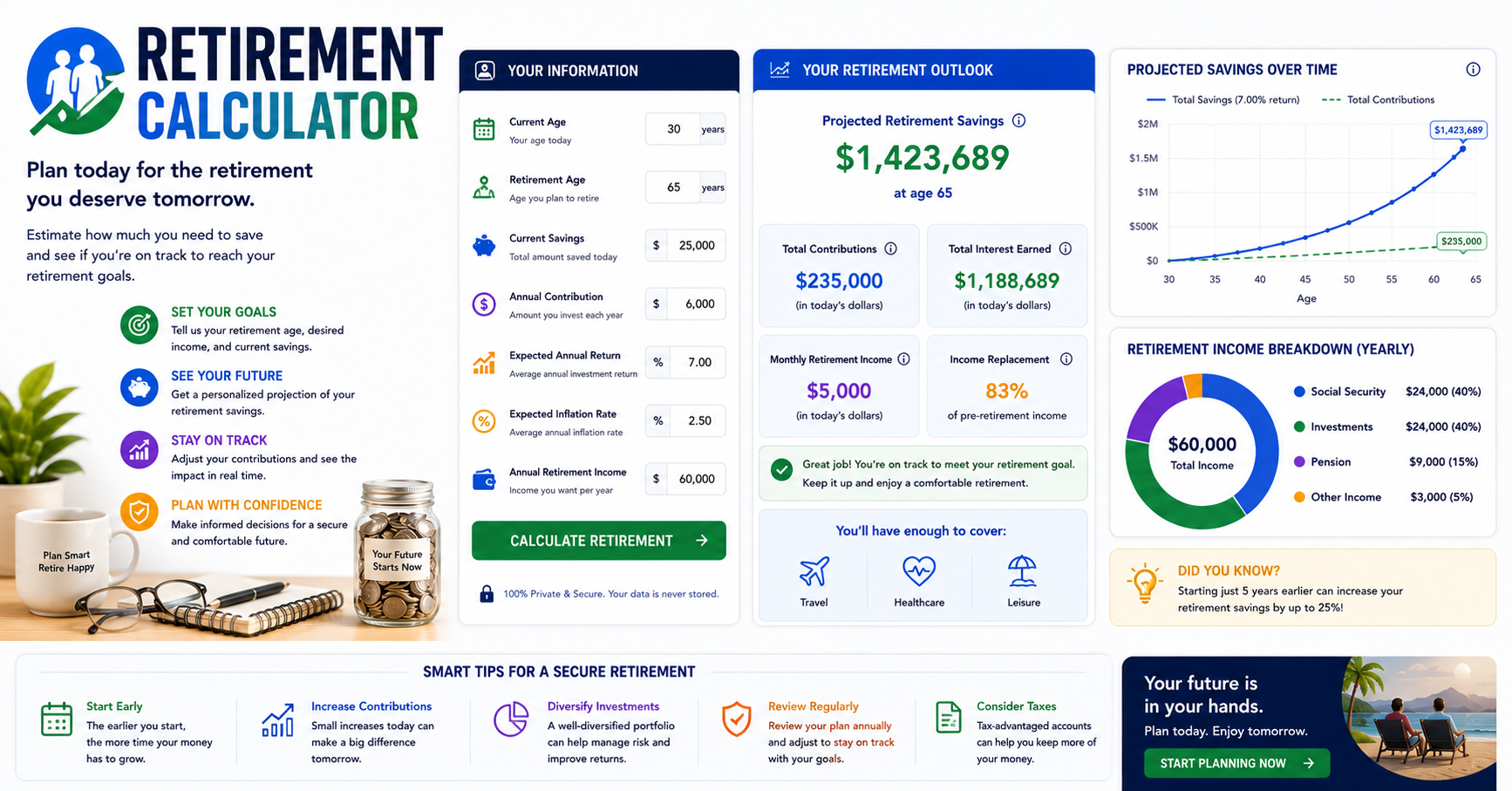Open info icon beside Monthly Retirement Income

(903, 359)
